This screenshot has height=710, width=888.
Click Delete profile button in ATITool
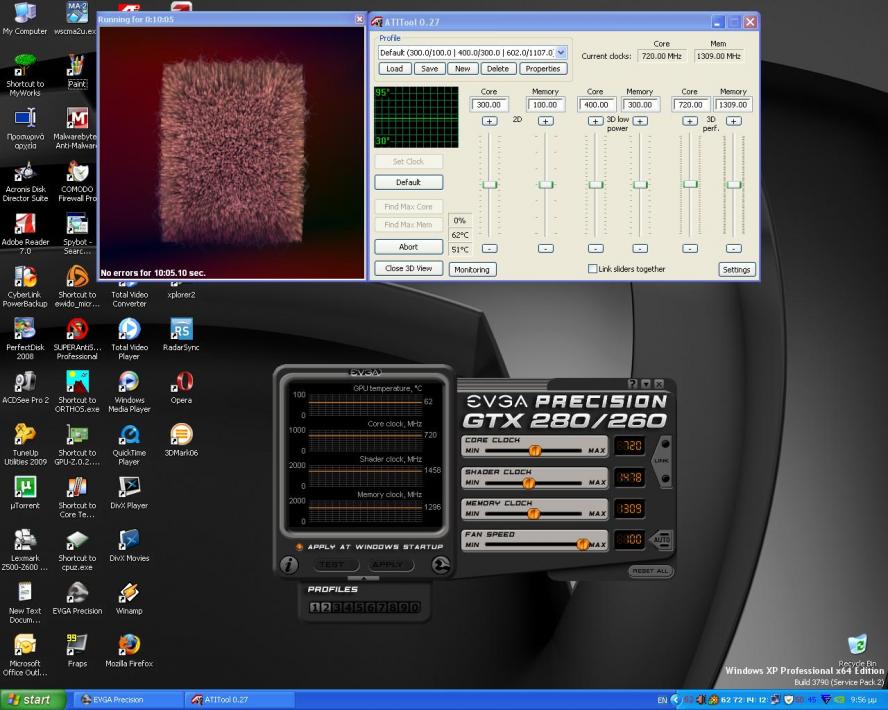coord(498,69)
